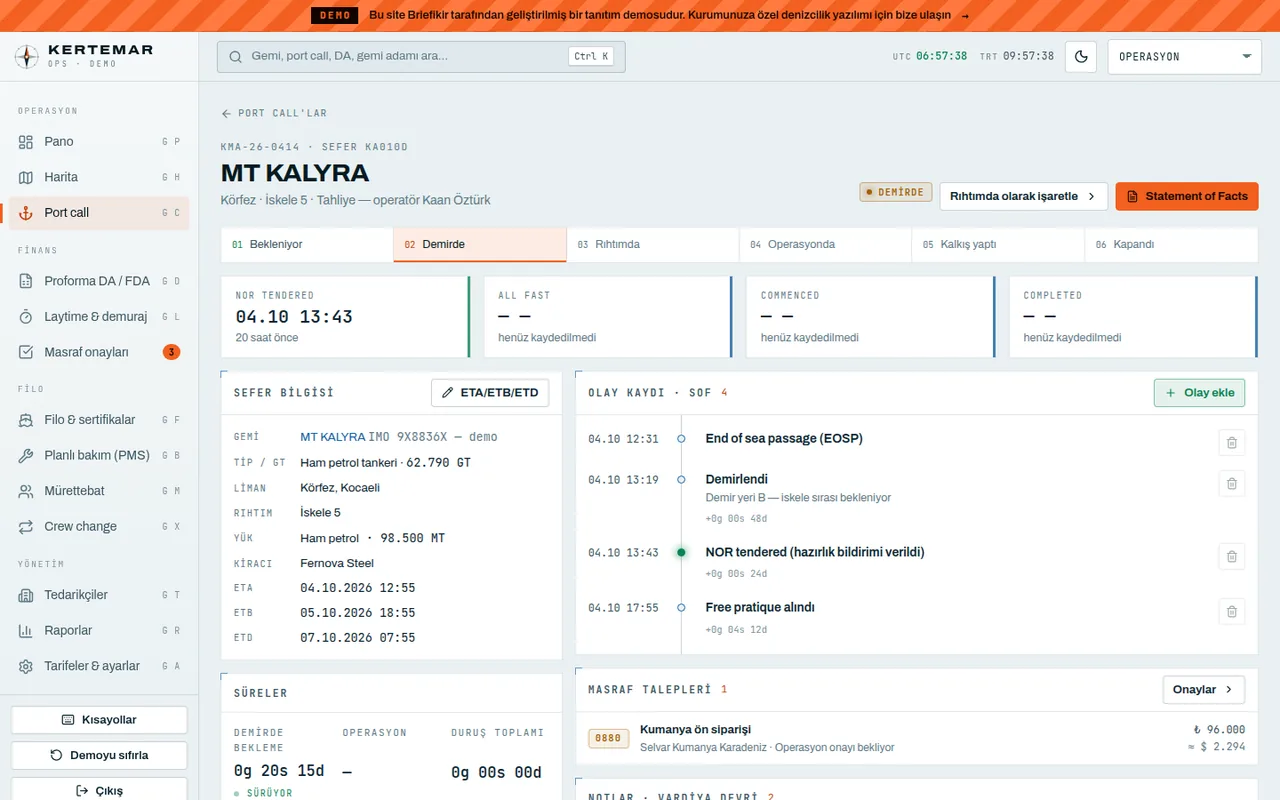Click the Tarifeler & ayarlar gear icon
Viewport: 1280px width, 800px height.
pyautogui.click(x=26, y=666)
